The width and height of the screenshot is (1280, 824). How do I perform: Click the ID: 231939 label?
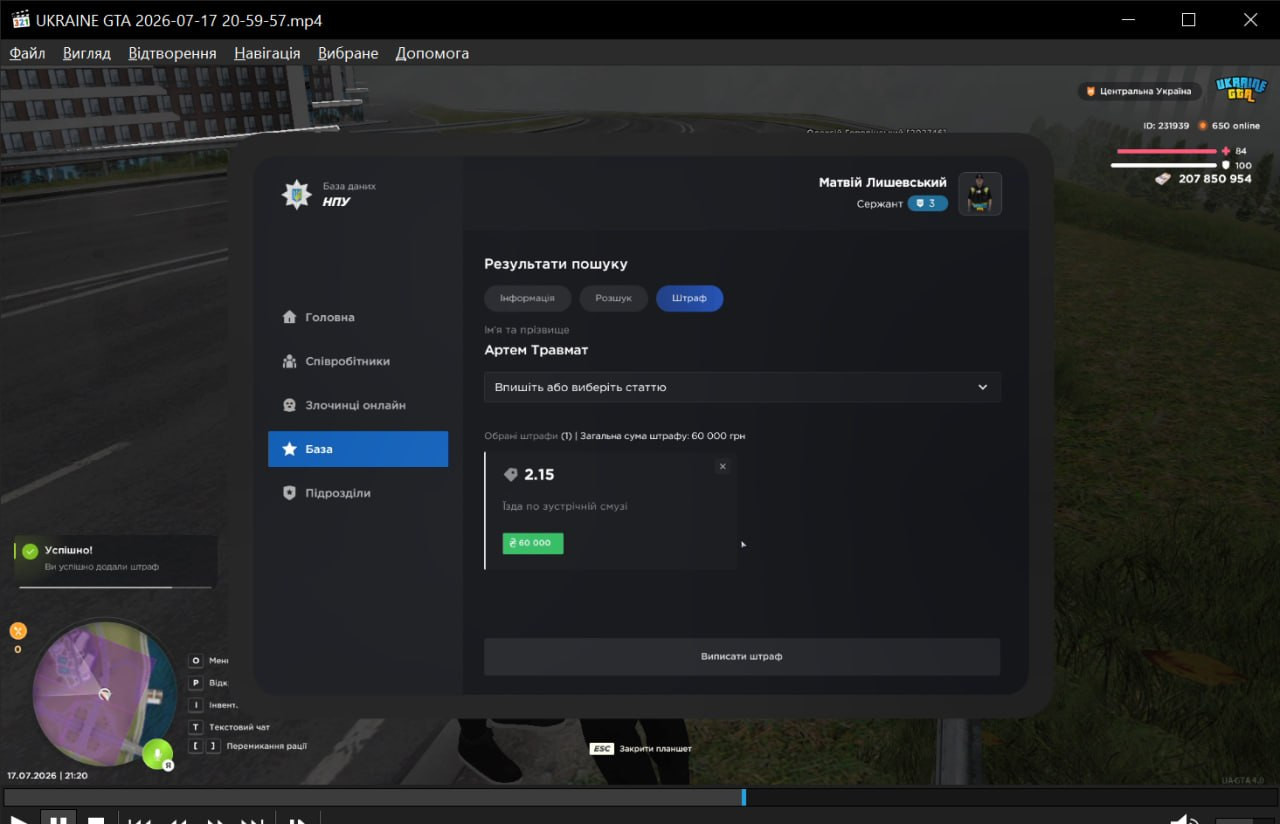[1166, 126]
